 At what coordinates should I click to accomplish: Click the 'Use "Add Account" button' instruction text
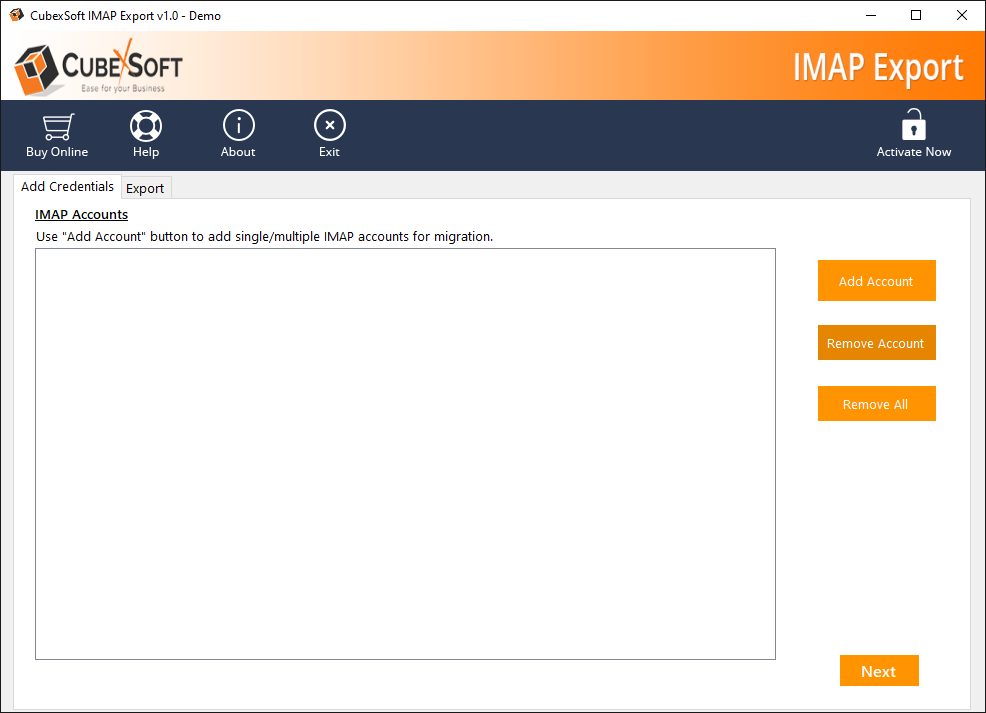tap(264, 236)
